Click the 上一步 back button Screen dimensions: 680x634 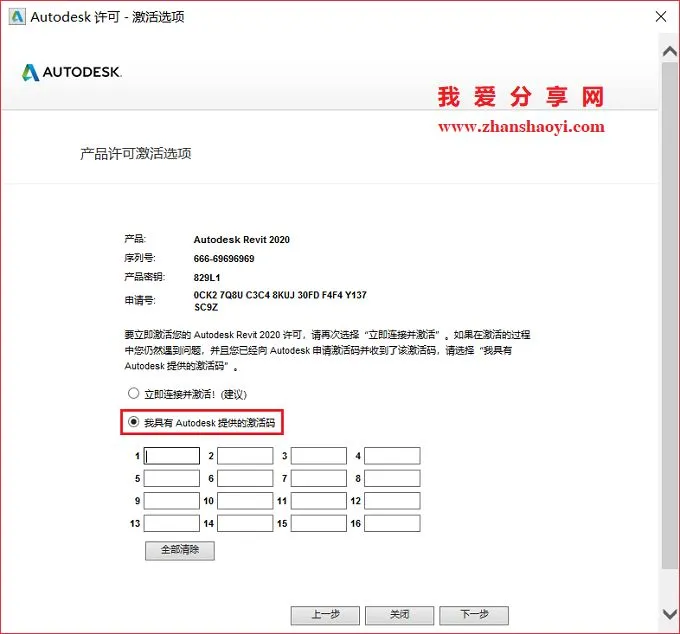(x=325, y=615)
